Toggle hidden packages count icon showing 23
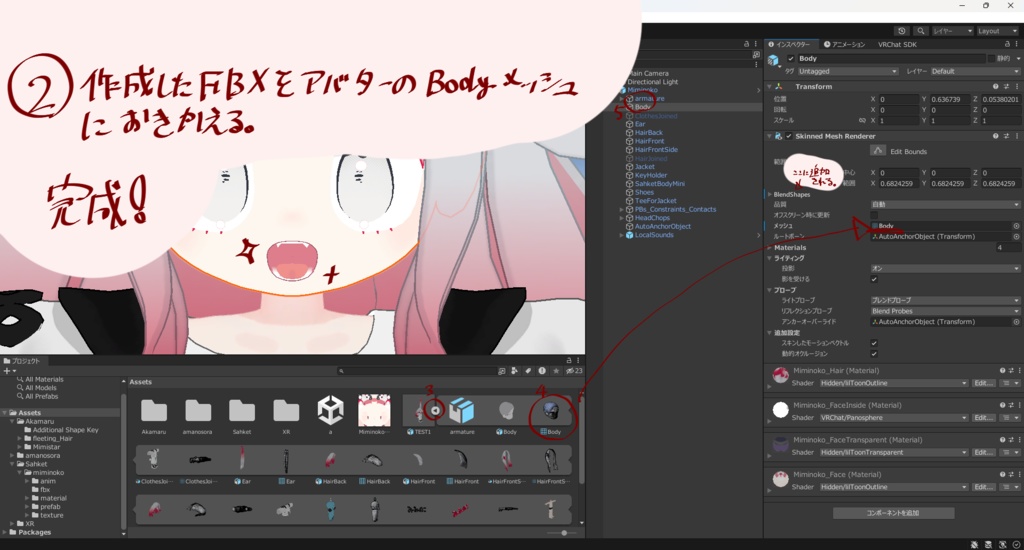Viewport: 1024px width, 550px height. (574, 371)
